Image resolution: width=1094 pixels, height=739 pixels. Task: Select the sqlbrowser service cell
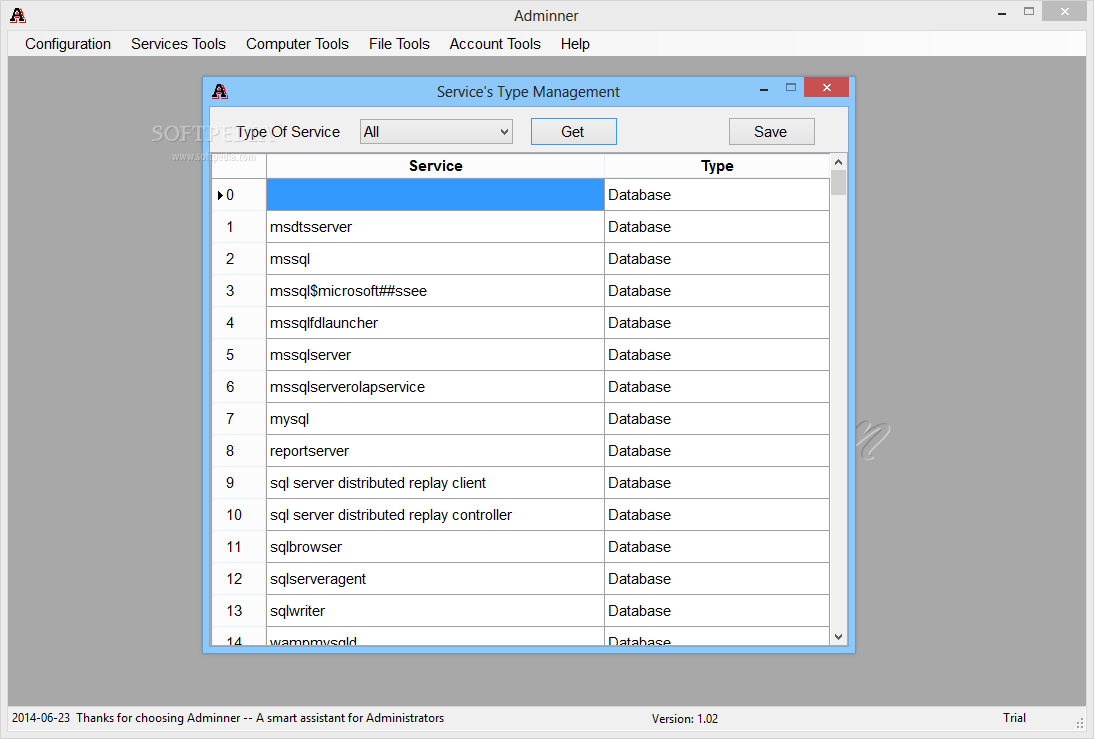pyautogui.click(x=435, y=547)
